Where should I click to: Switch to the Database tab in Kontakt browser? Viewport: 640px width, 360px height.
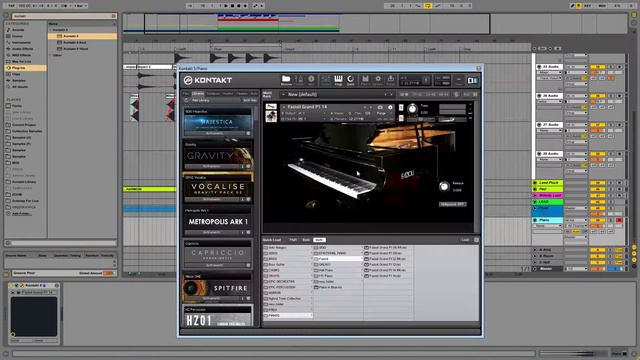[x=213, y=93]
